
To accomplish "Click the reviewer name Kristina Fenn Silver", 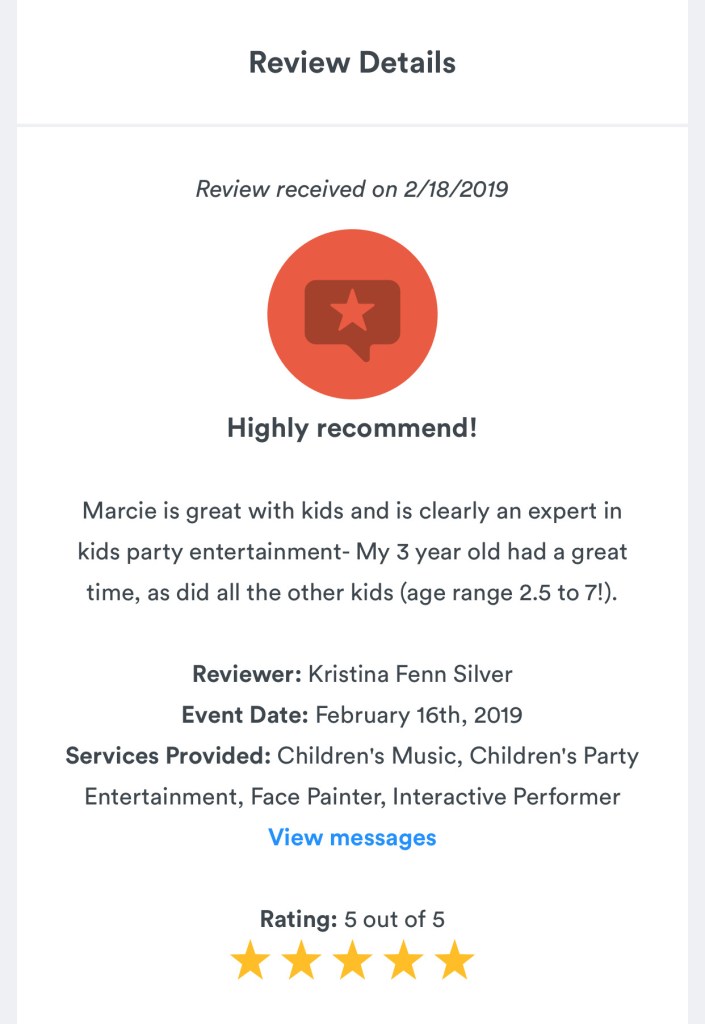I will pos(411,674).
